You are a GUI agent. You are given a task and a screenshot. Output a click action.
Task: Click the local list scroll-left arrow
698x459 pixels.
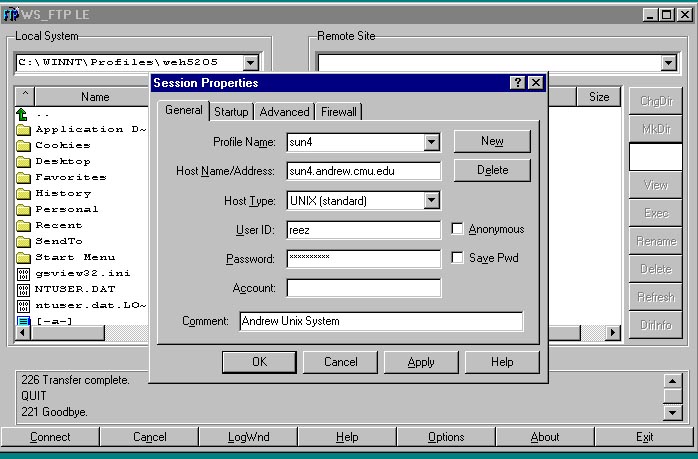point(23,333)
